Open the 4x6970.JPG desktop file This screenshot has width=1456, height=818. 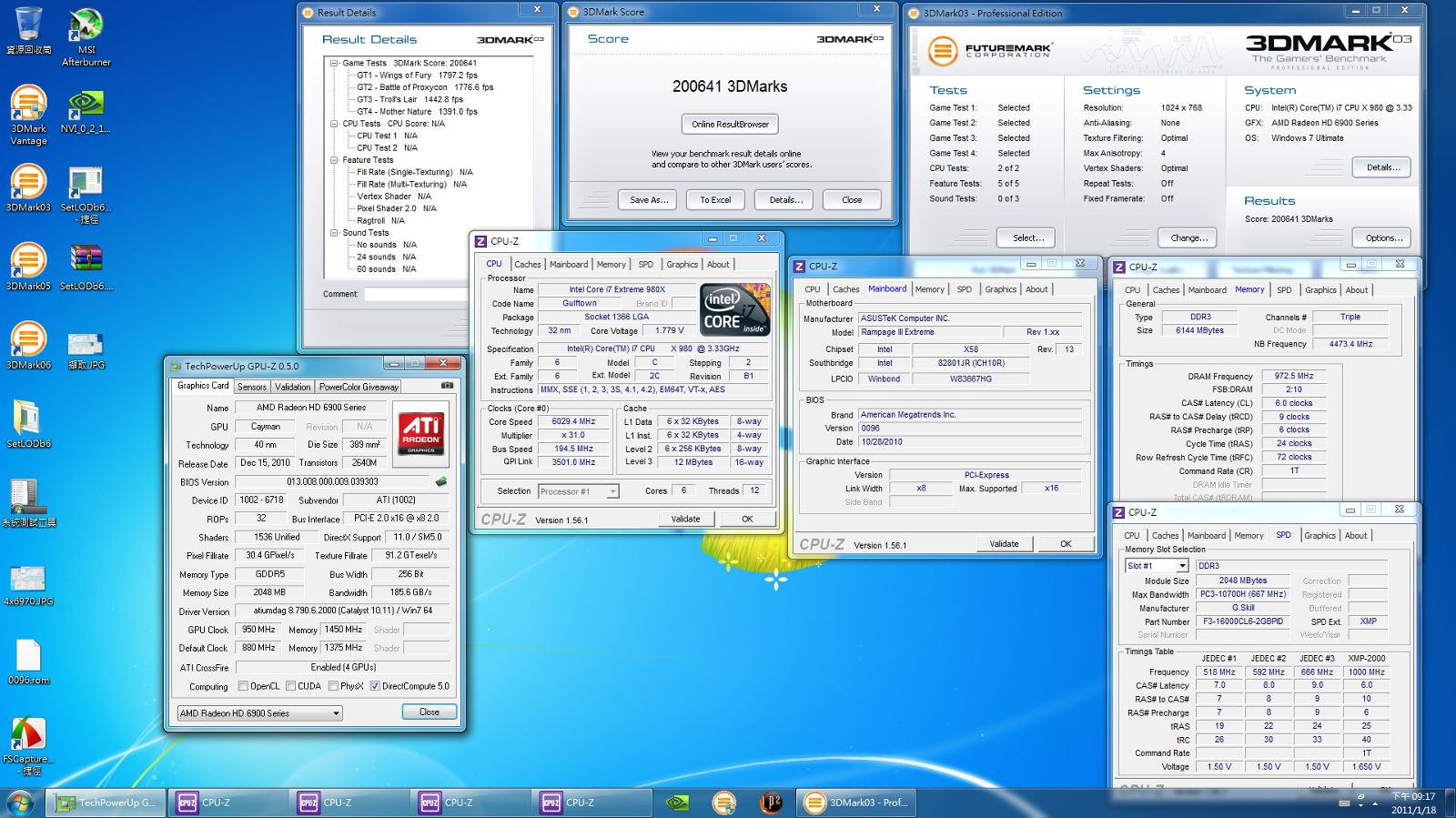(28, 585)
